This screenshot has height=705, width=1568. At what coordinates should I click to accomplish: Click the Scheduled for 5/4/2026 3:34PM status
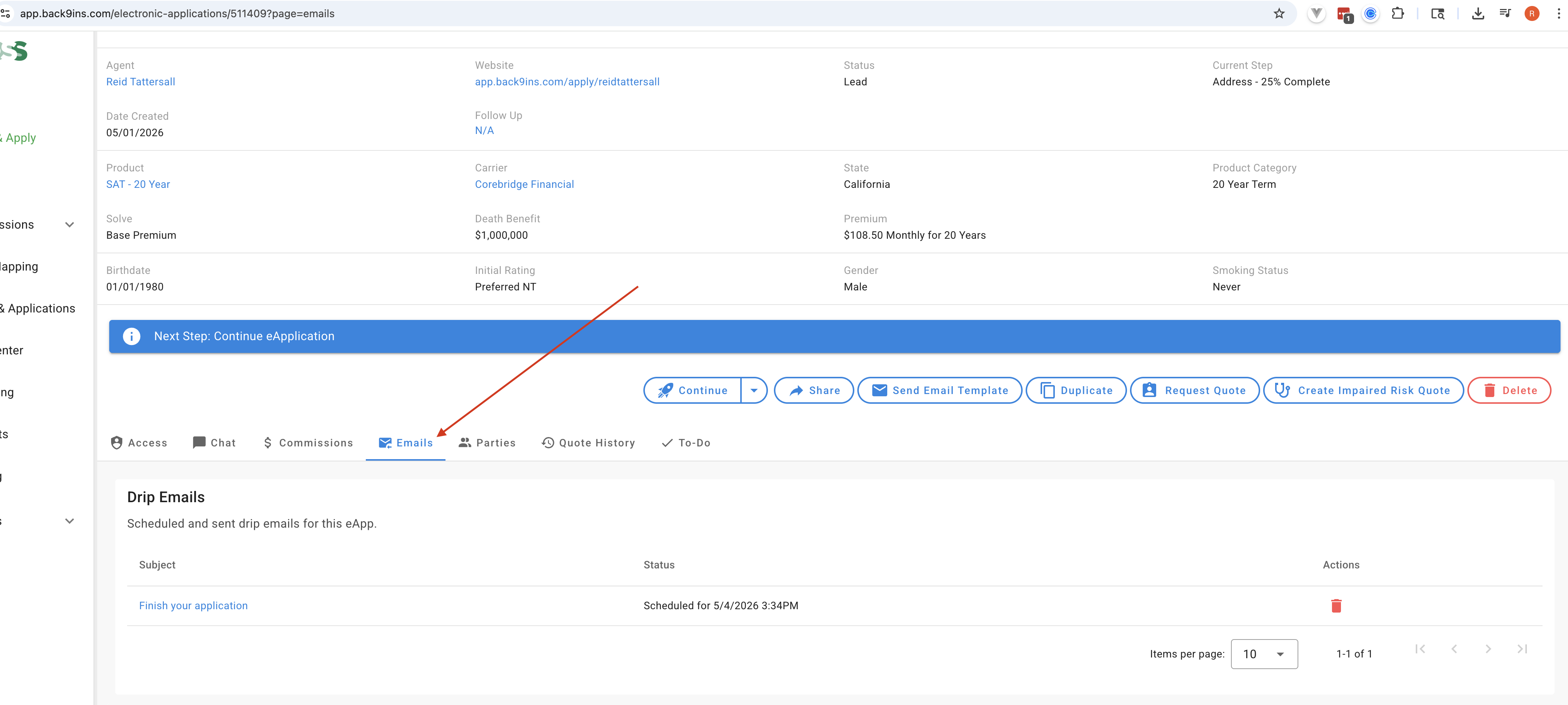[x=721, y=605]
